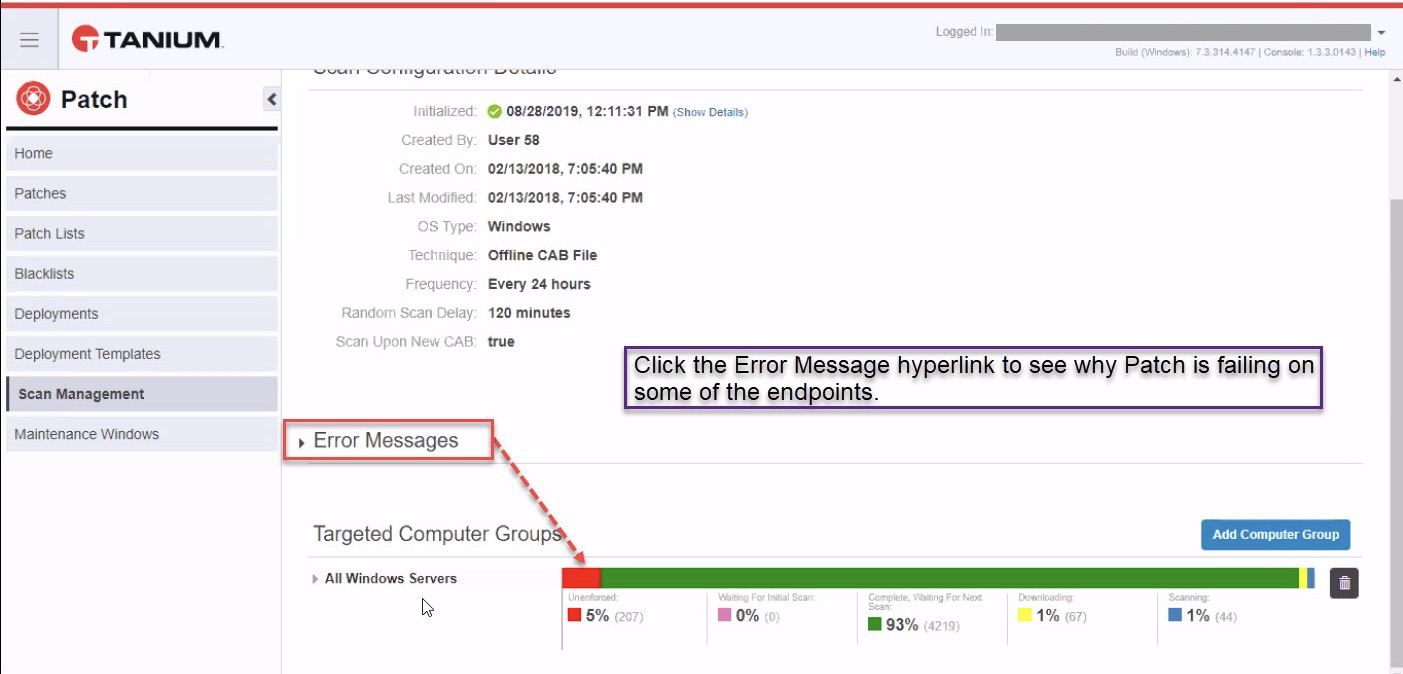
Task: Click the green Complete legend swatch
Action: pyautogui.click(x=875, y=624)
